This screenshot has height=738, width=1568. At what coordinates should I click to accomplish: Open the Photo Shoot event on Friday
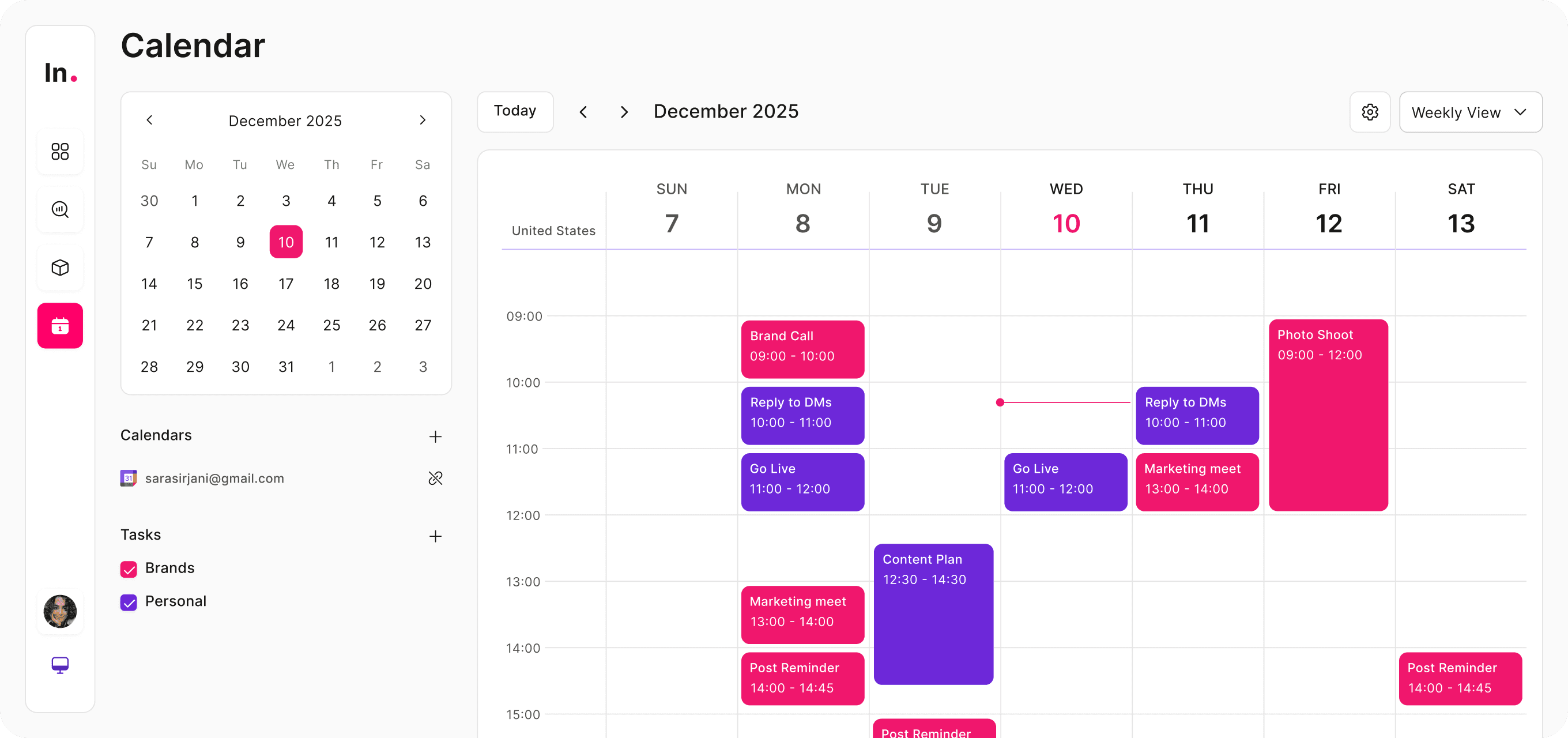(x=1328, y=414)
